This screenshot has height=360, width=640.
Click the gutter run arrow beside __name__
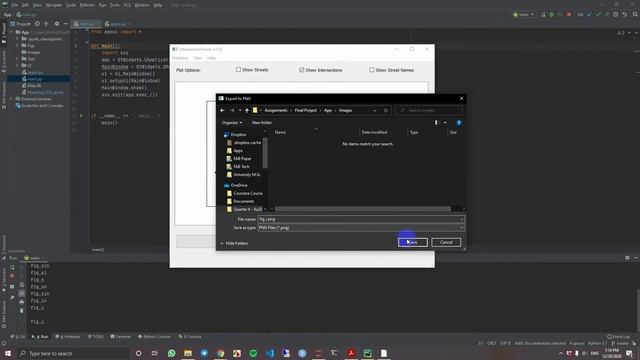(81, 116)
